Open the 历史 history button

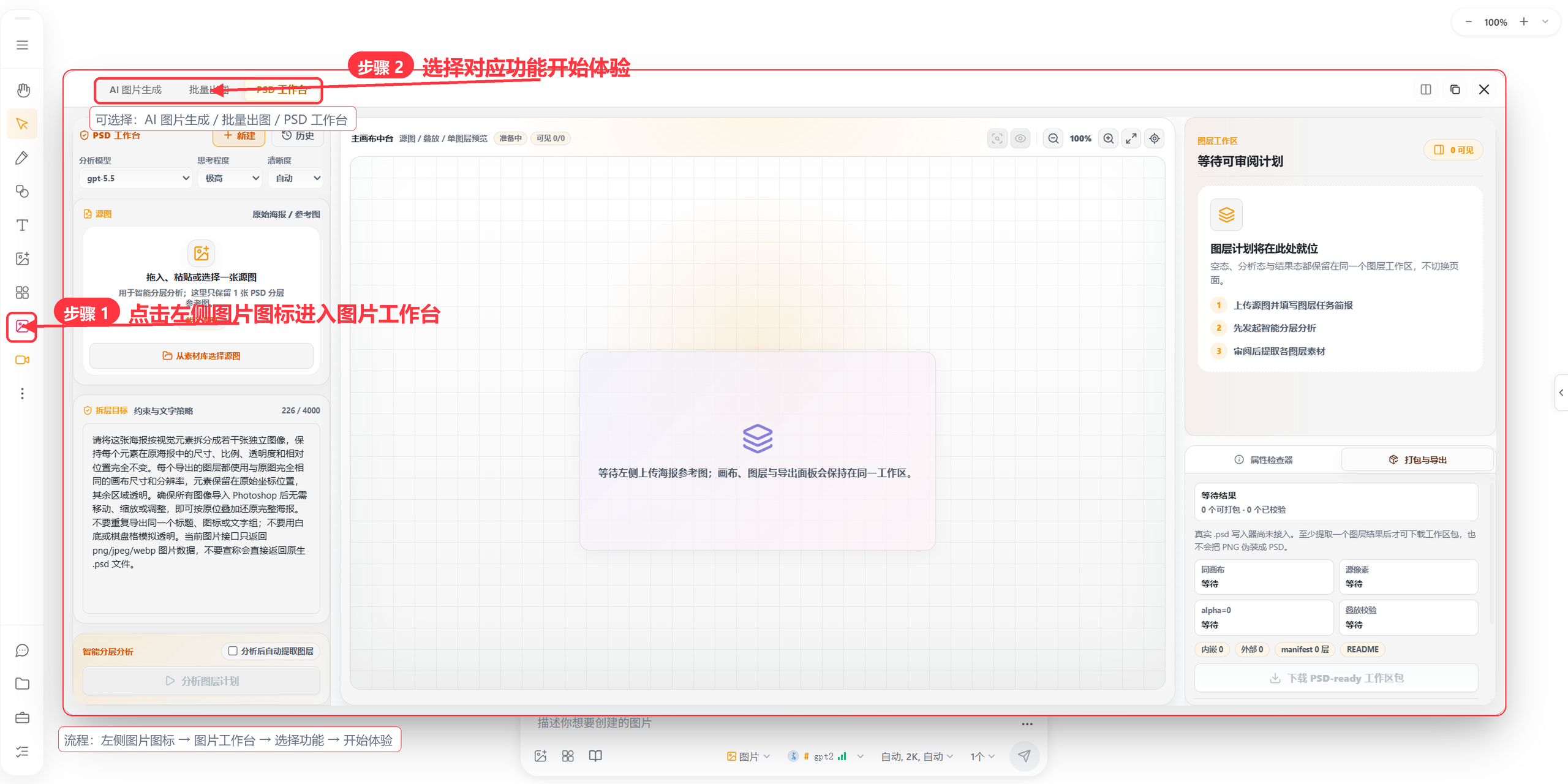pos(298,136)
